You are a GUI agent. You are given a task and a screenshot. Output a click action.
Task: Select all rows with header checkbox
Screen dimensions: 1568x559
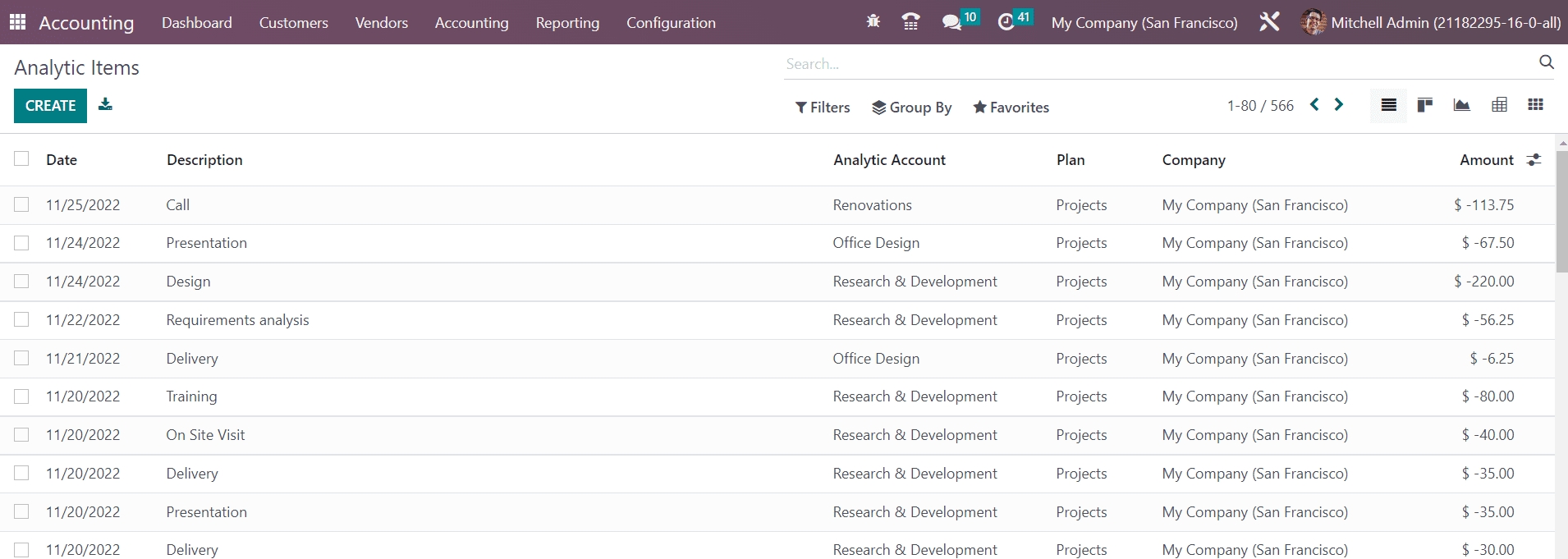tap(21, 159)
